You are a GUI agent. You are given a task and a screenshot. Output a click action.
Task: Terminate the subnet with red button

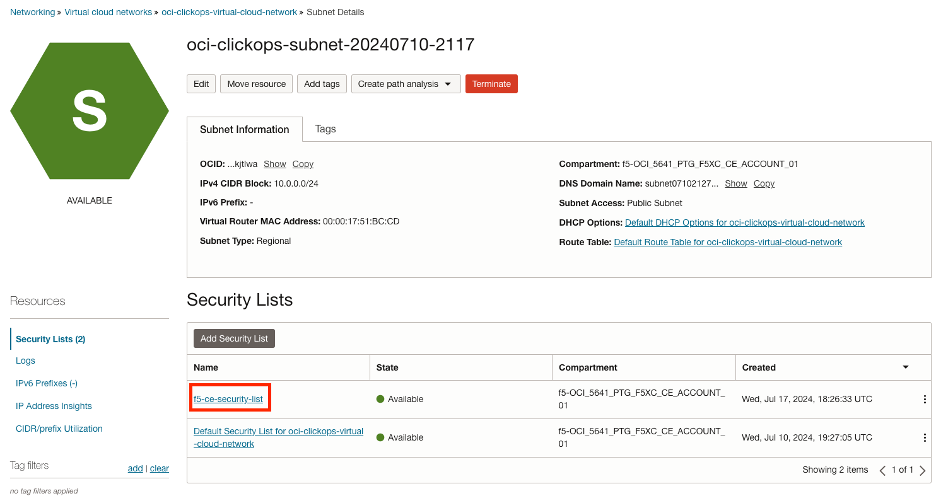(491, 84)
